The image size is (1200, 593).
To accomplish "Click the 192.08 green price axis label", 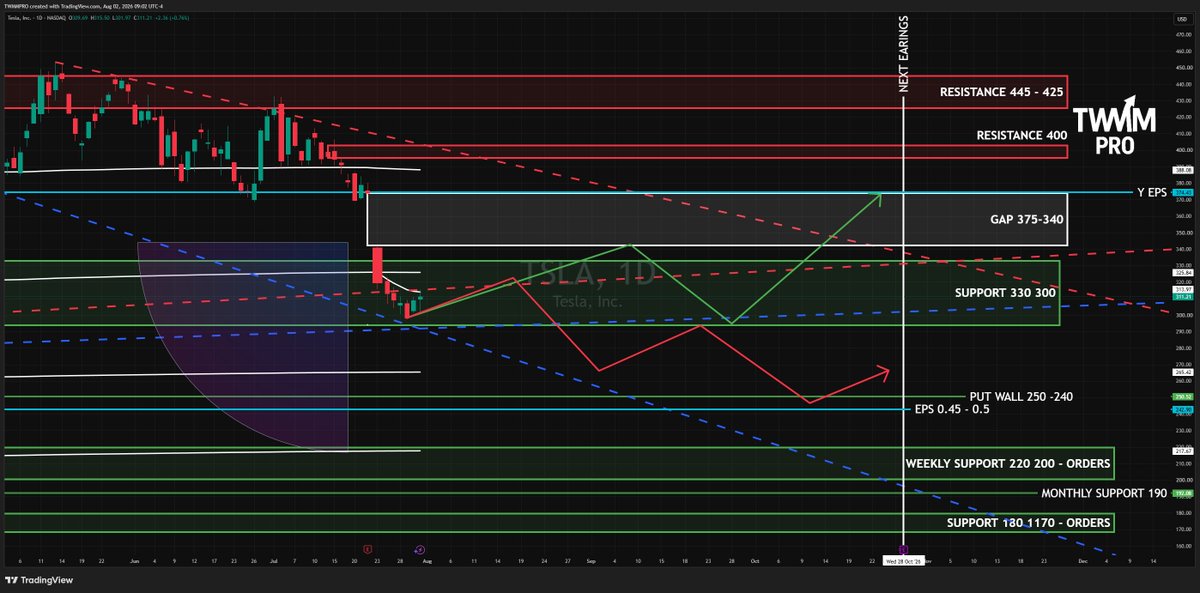I will click(x=1181, y=493).
